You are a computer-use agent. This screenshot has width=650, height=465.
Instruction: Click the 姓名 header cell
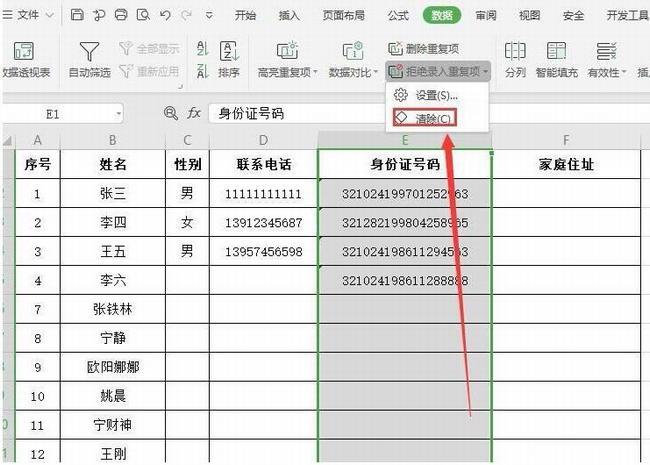(x=113, y=165)
